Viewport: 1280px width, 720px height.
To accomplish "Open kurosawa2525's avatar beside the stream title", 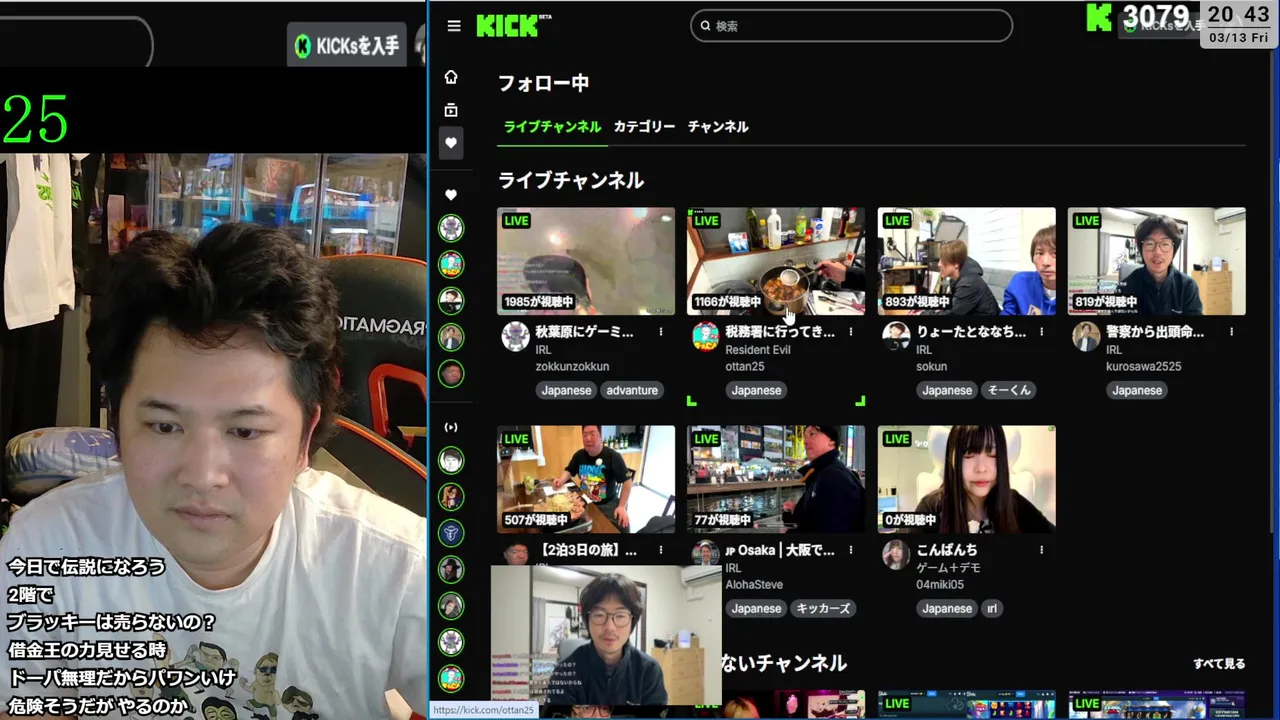I will (1086, 336).
